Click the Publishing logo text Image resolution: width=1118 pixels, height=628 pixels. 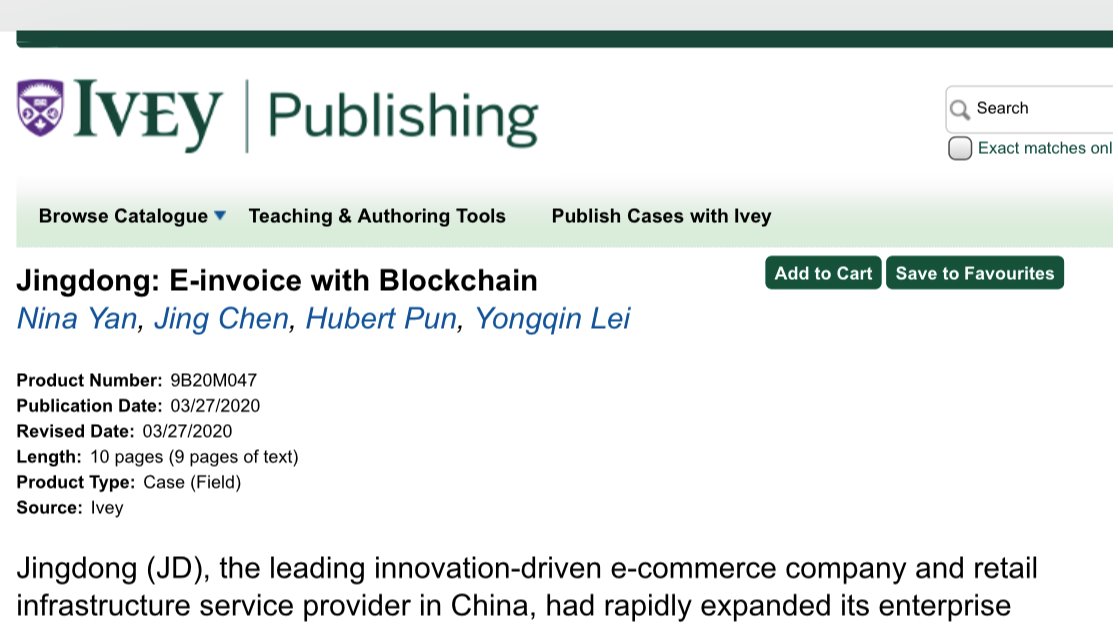coord(402,117)
